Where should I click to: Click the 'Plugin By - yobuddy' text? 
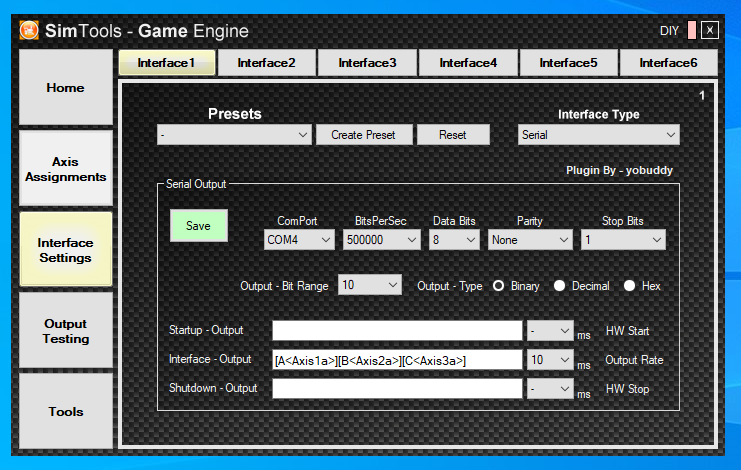(x=619, y=171)
